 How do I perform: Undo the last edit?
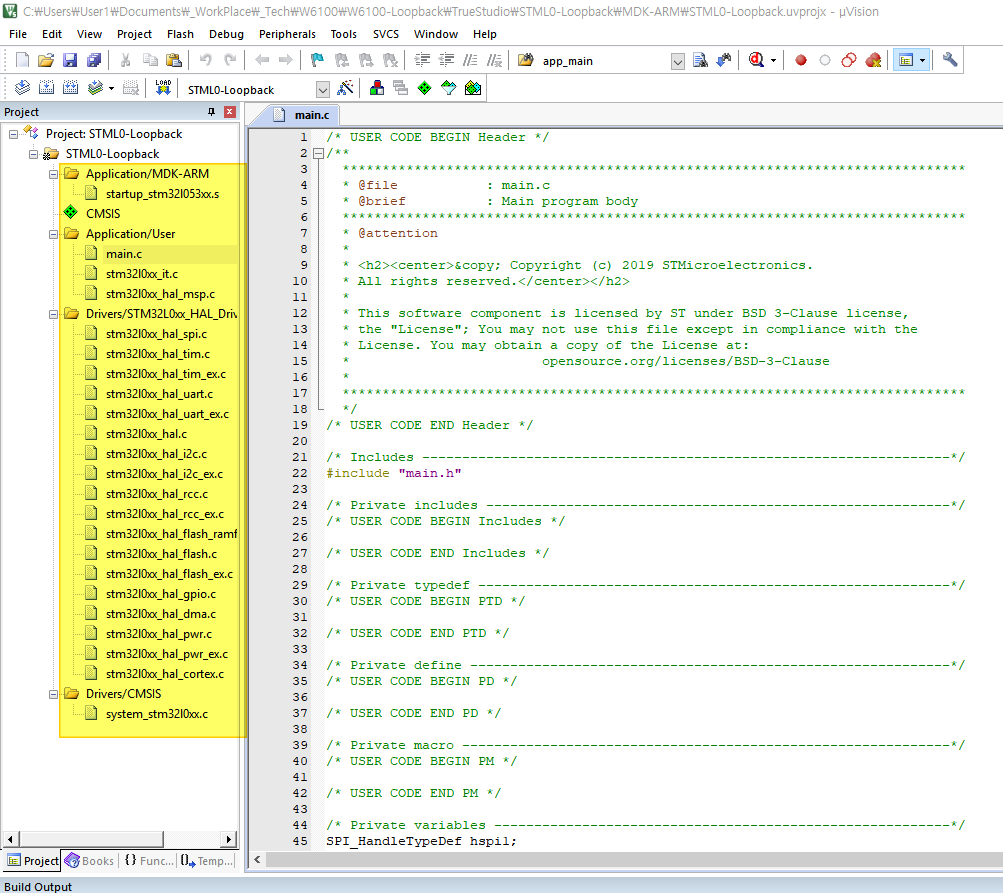(x=205, y=60)
